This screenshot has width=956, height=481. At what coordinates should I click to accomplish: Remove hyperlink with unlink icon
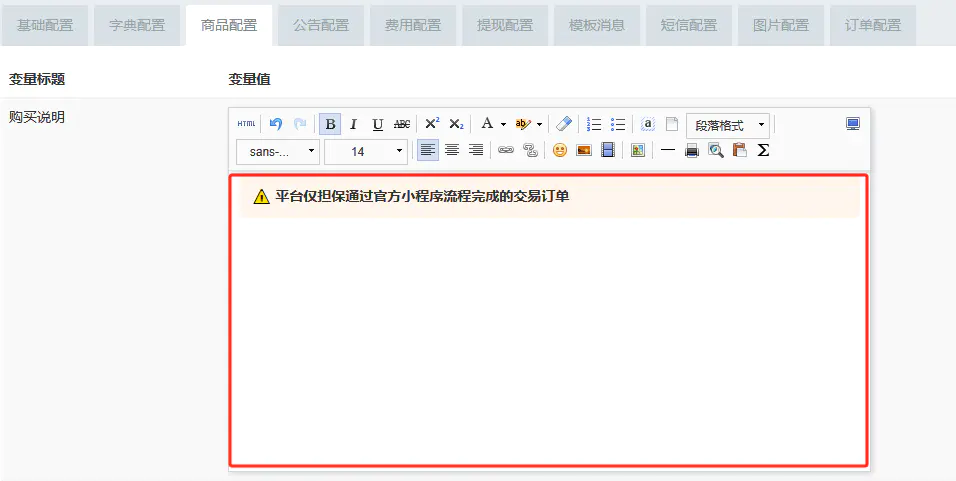coord(530,150)
